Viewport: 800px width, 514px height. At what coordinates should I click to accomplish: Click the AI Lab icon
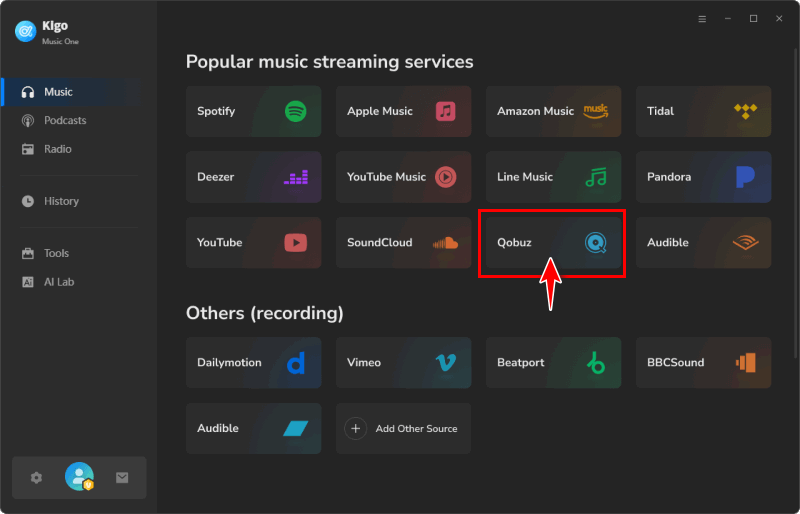click(28, 282)
